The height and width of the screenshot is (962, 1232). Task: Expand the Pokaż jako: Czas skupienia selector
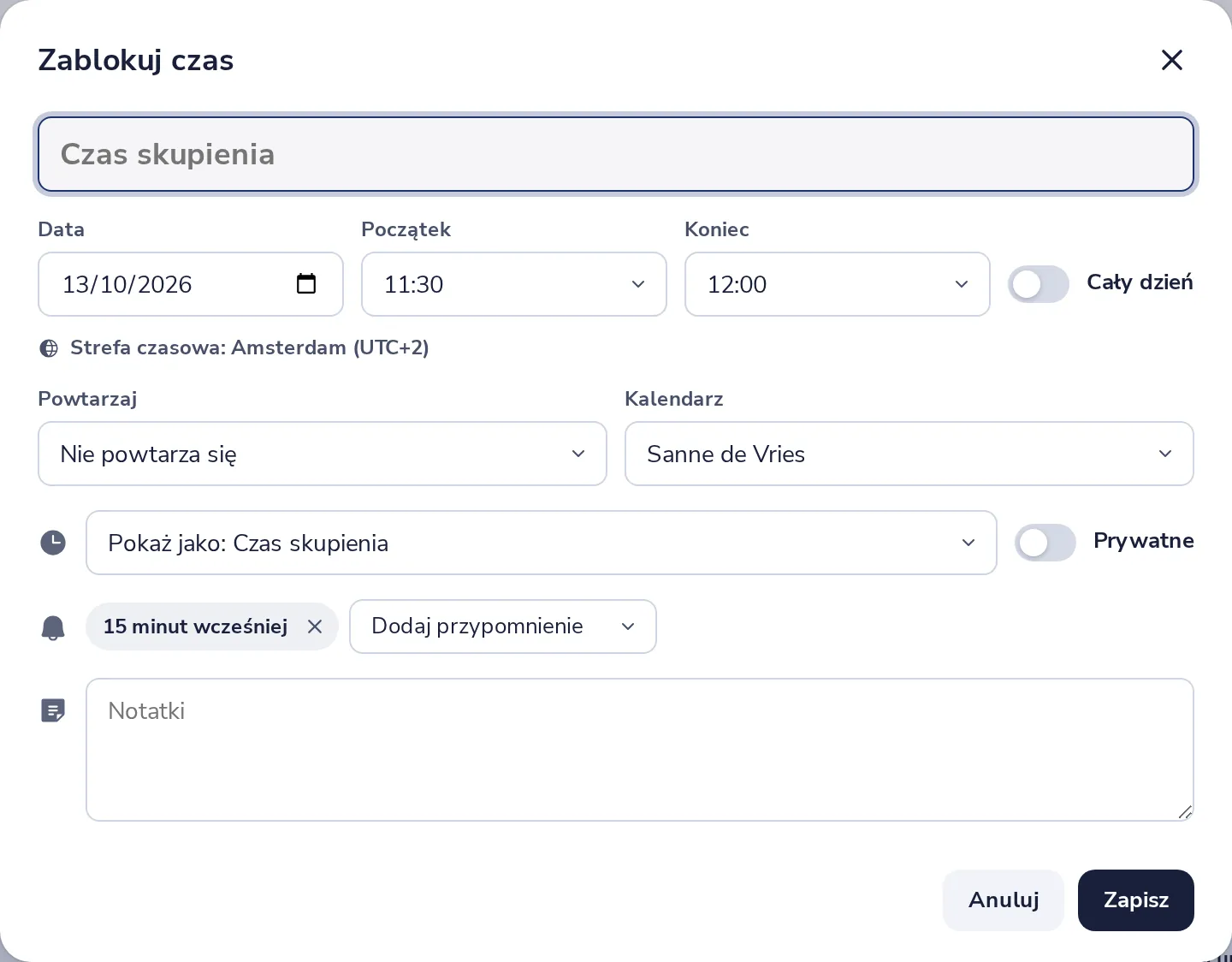pos(542,543)
